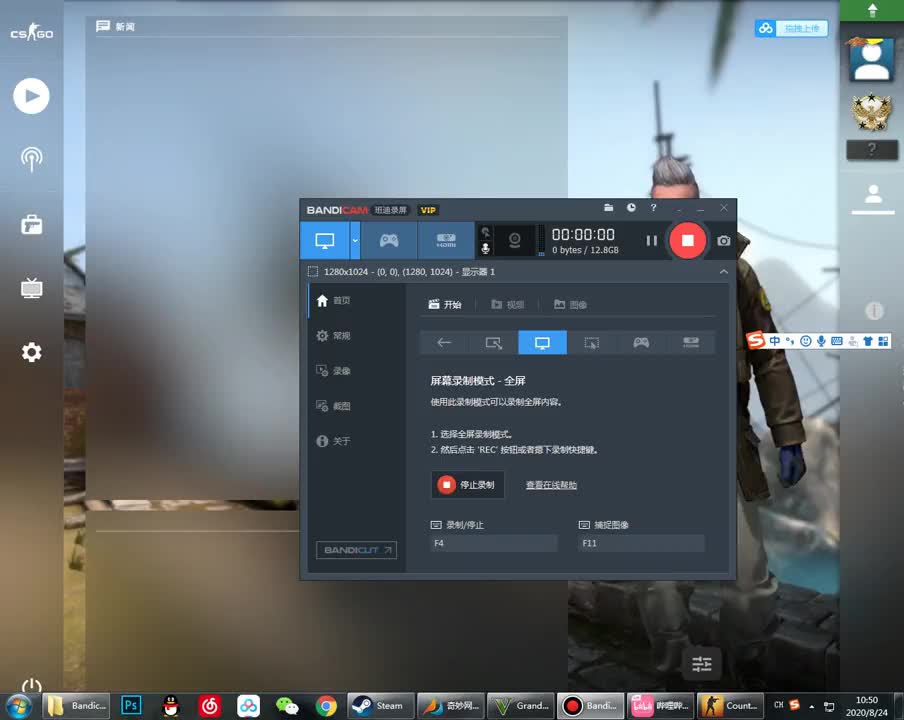Capture a screenshot with the camera icon

pyautogui.click(x=722, y=240)
